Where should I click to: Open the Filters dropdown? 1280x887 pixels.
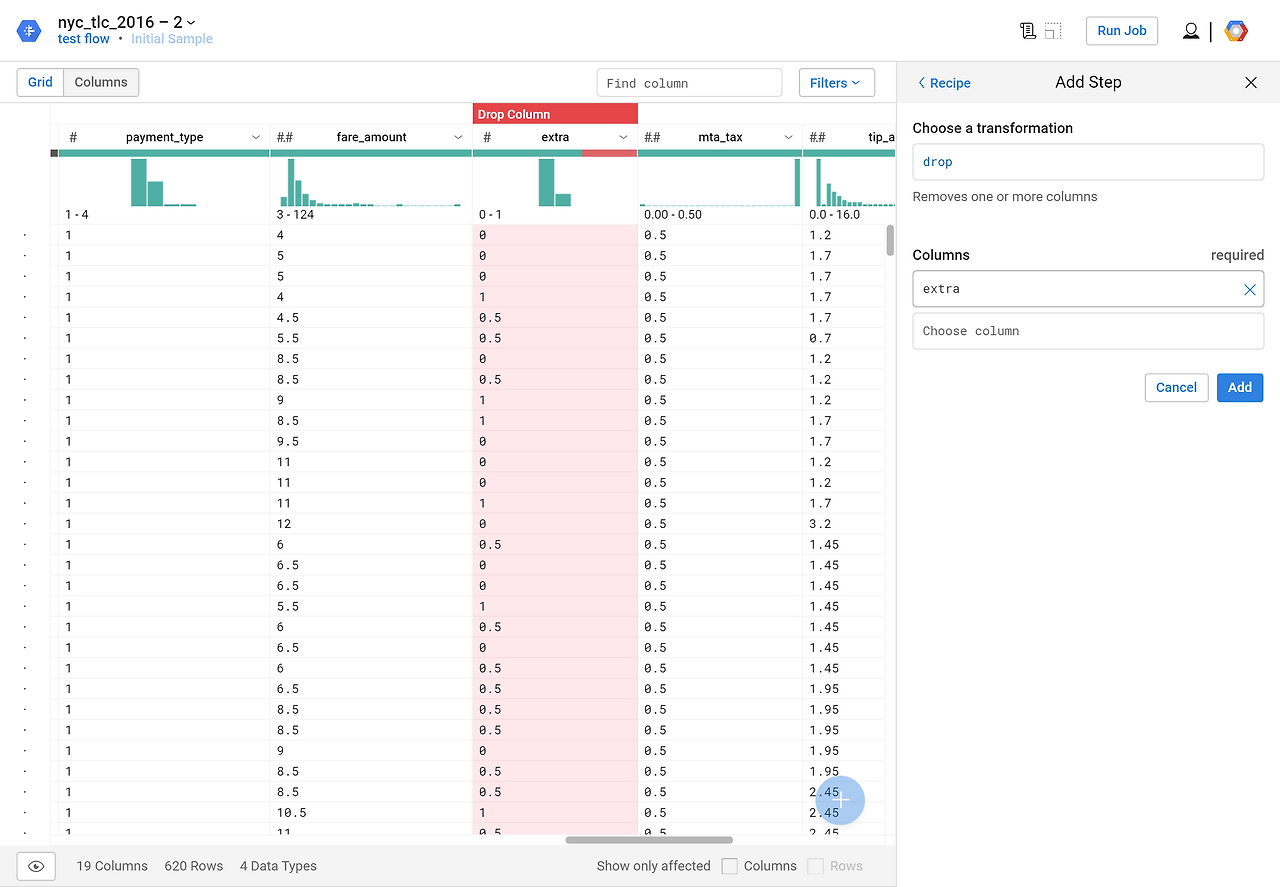836,82
